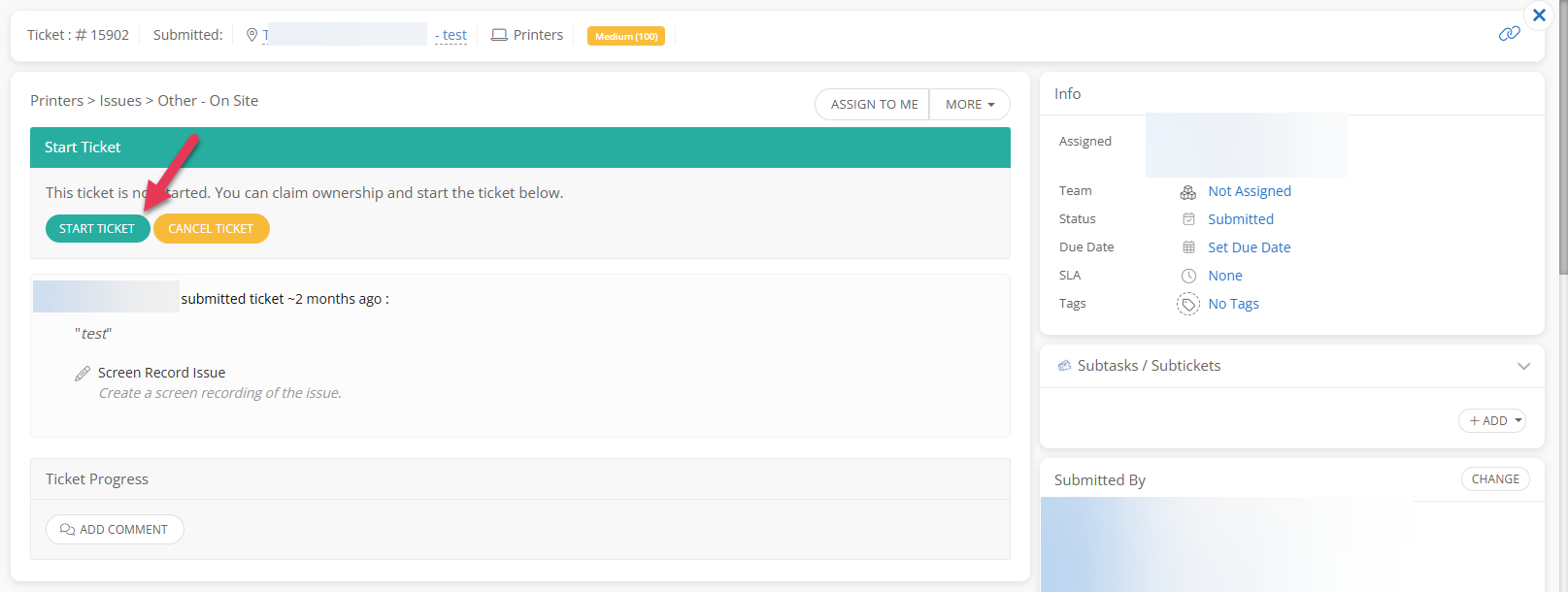Click ASSIGN TO ME button

coord(873,105)
